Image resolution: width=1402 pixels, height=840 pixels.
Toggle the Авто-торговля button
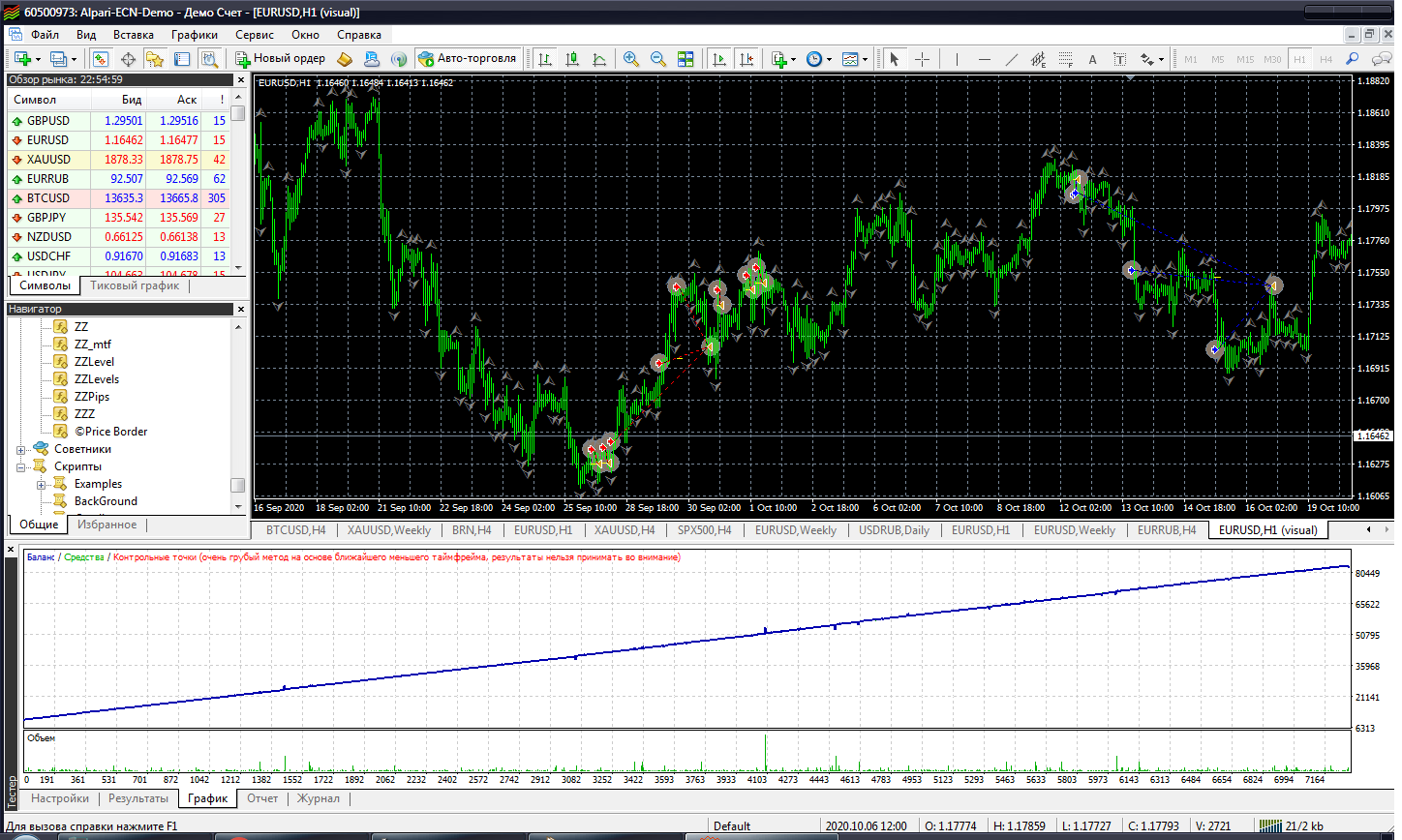coord(469,58)
